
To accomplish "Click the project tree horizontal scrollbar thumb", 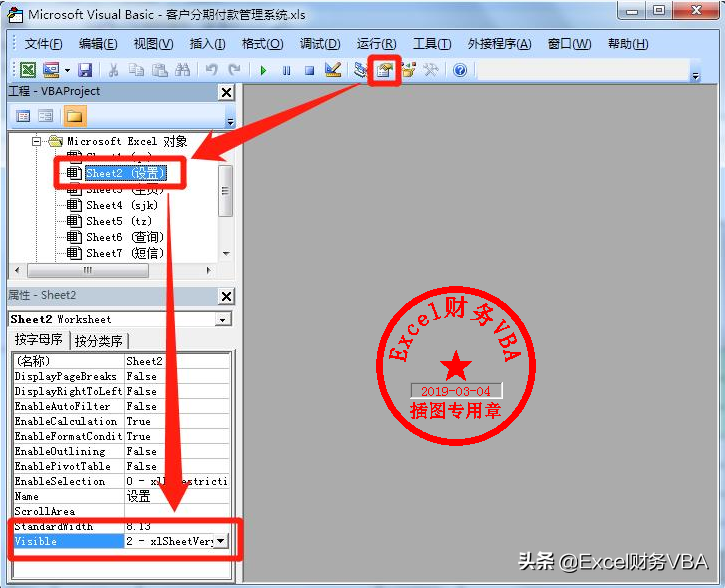I will tap(88, 270).
